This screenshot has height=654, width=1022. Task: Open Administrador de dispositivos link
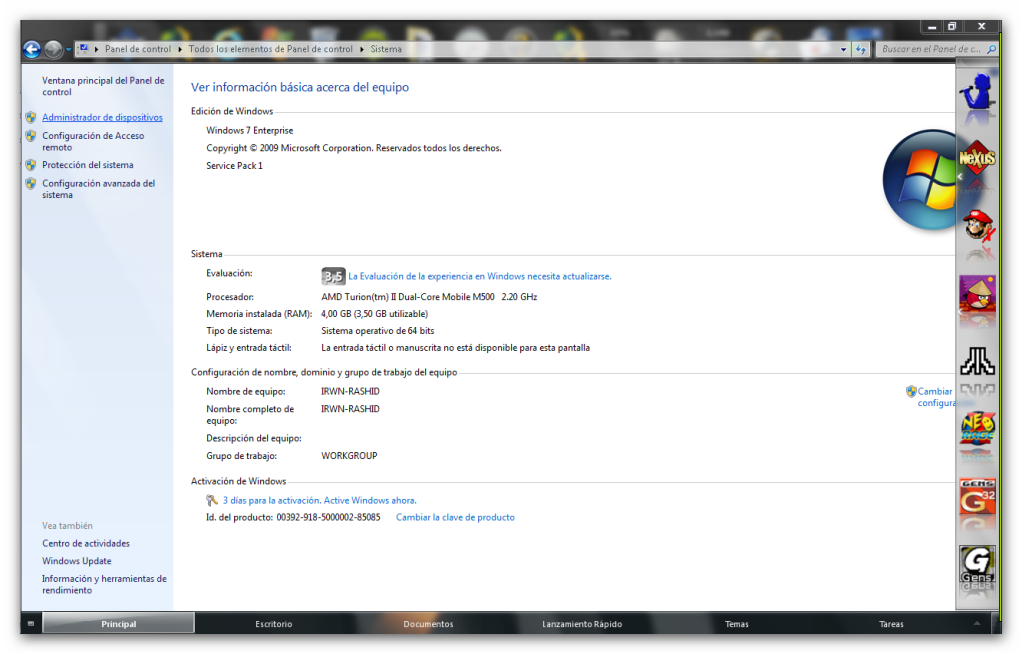pos(102,117)
